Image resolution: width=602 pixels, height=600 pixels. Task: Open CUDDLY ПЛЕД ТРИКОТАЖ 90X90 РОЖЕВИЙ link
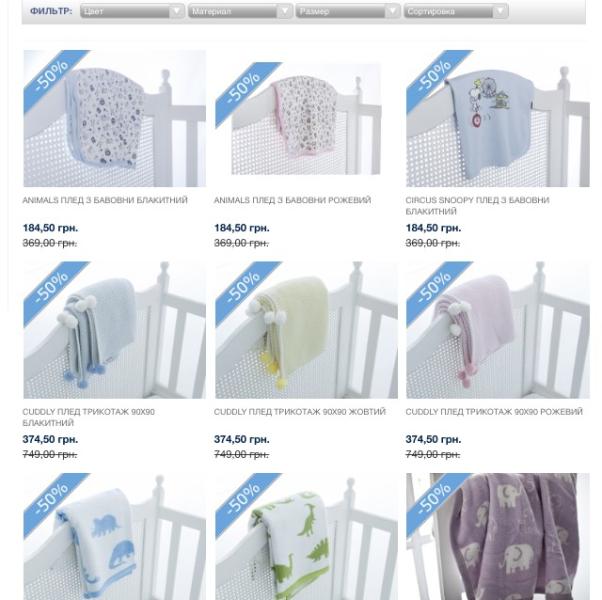coord(494,412)
